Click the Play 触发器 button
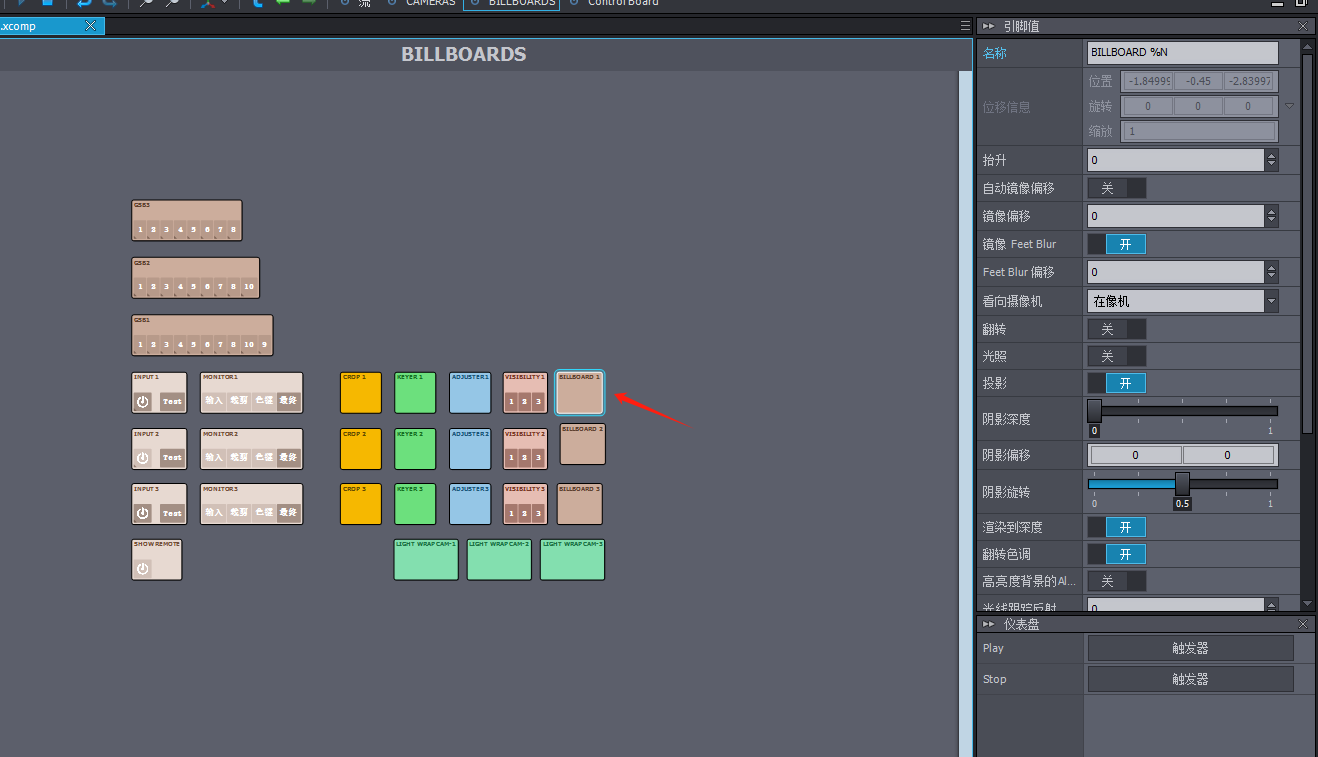1318x757 pixels. (1190, 648)
